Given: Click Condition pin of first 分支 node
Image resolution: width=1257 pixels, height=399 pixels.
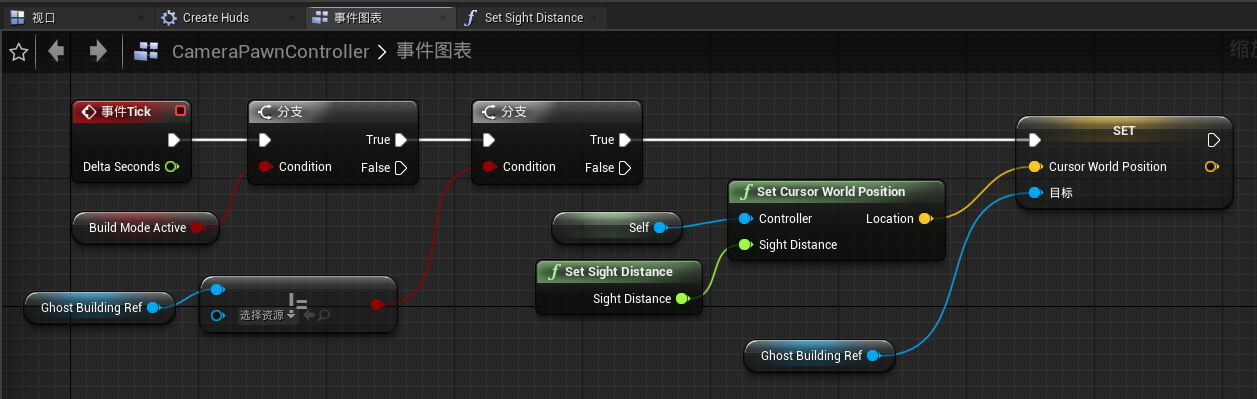Looking at the screenshot, I should coord(265,167).
